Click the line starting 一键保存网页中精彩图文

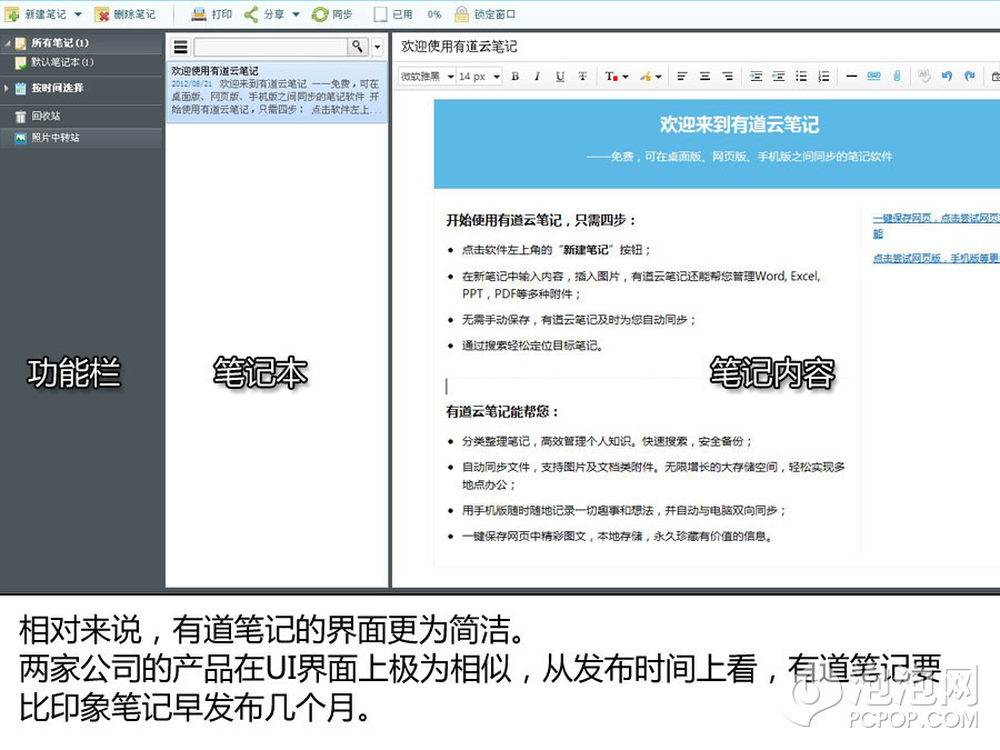617,536
